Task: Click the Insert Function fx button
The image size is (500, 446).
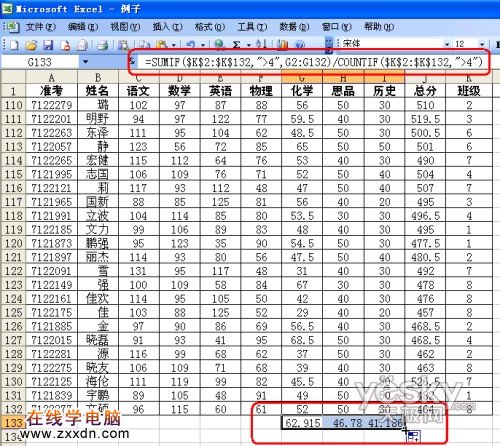Action: [x=132, y=61]
